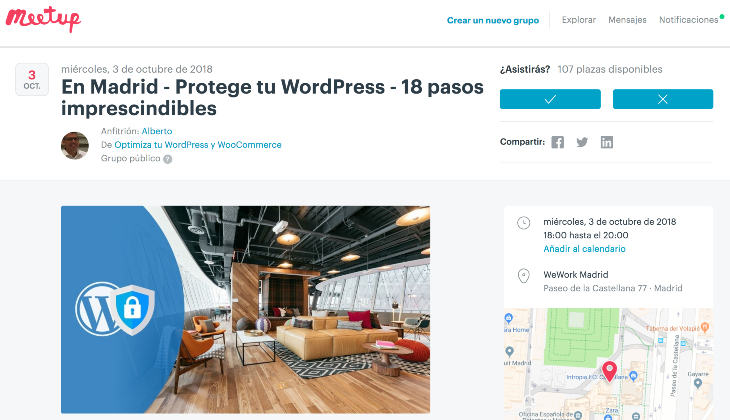
Task: Open Optimiza tu WordPress y WooCommerce group
Action: (x=198, y=145)
